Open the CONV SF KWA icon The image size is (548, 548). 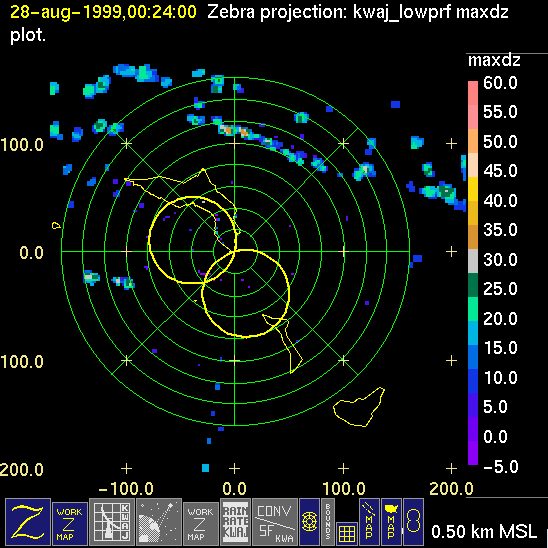coord(275,522)
